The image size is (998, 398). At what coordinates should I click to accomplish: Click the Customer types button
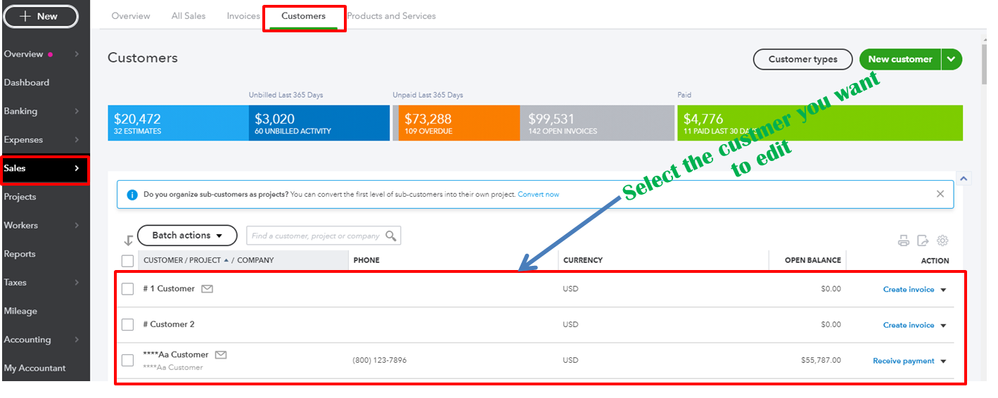(803, 59)
